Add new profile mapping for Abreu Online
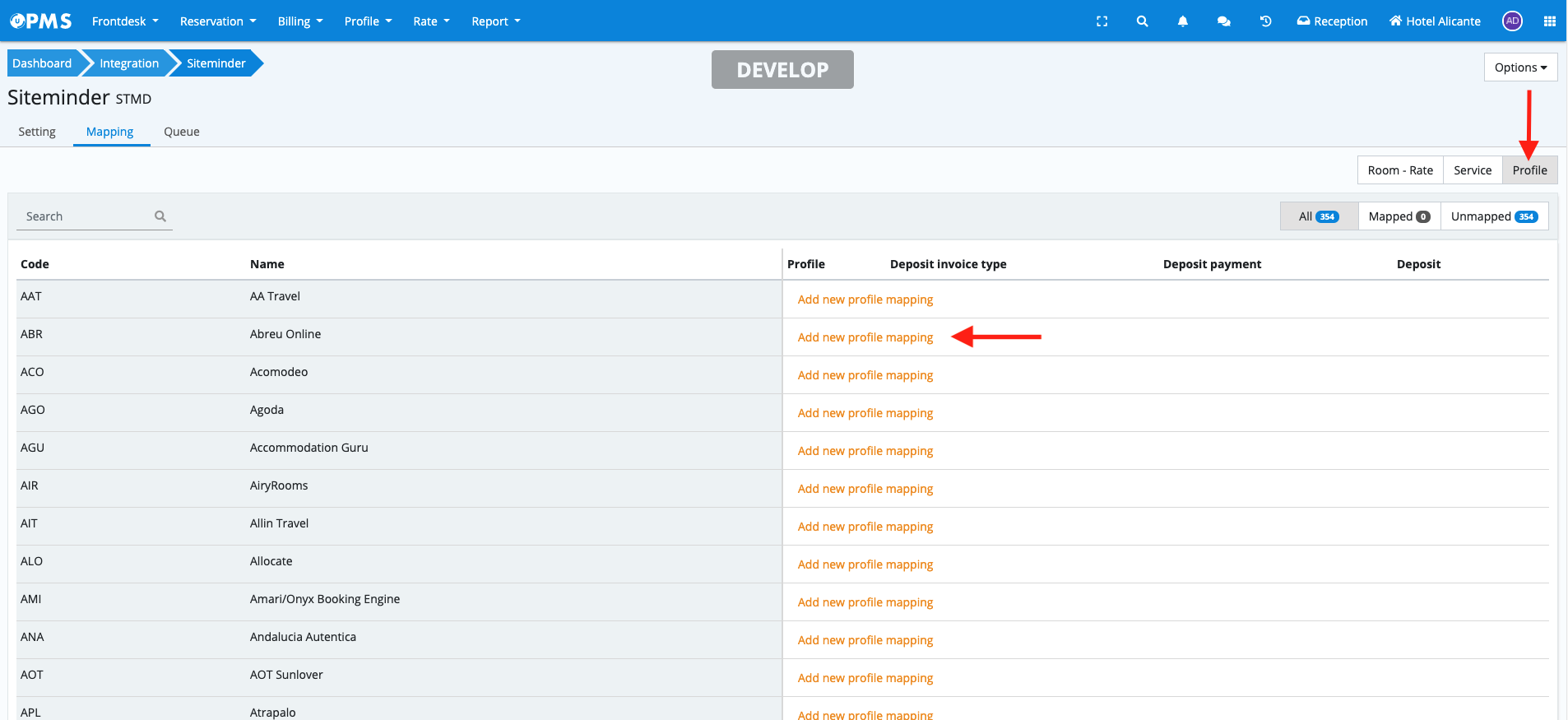The height and width of the screenshot is (720, 1568). point(865,337)
